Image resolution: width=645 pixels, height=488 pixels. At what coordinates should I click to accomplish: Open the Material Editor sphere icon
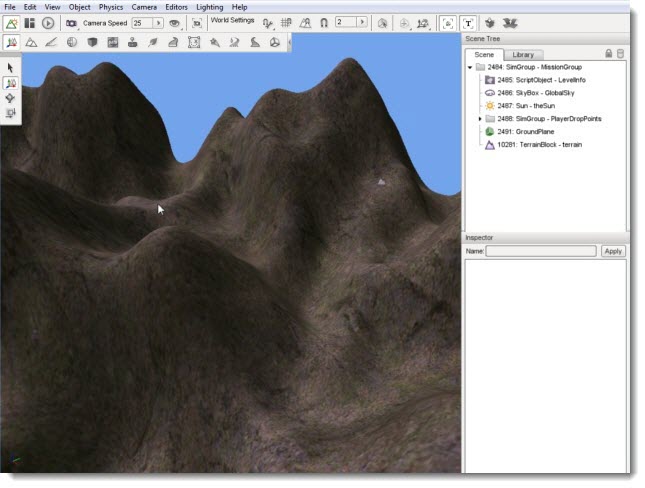coord(72,42)
